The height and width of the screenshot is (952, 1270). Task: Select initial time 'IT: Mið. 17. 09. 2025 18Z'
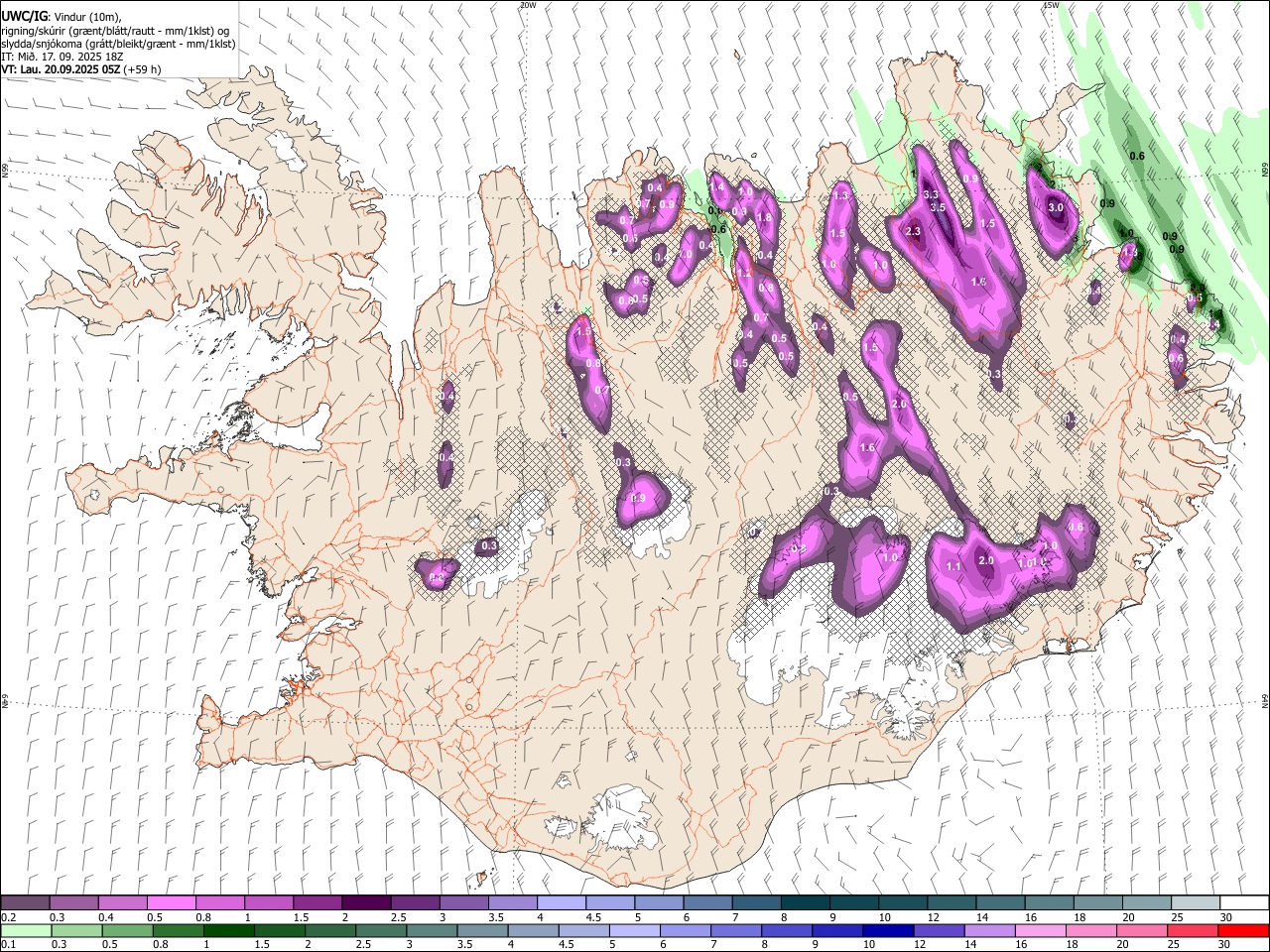coord(63,57)
